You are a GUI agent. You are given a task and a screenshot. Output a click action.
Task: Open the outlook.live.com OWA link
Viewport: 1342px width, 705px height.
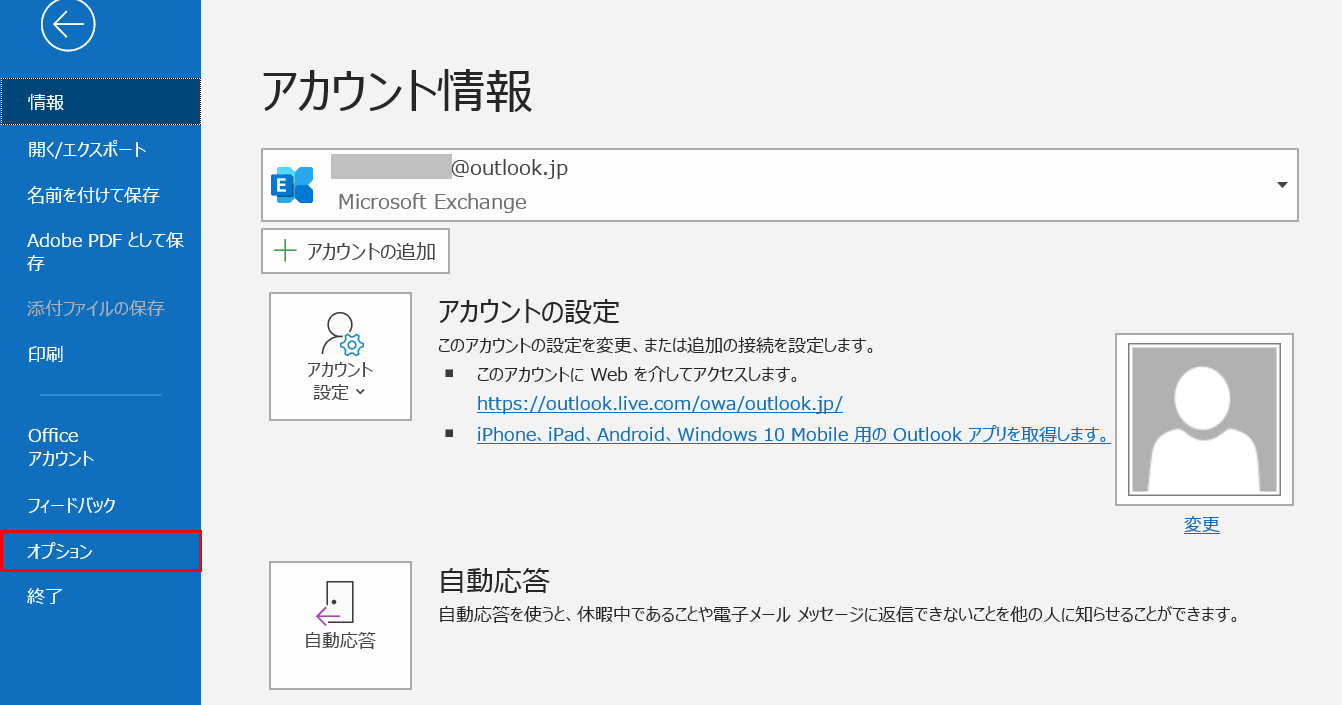(659, 404)
